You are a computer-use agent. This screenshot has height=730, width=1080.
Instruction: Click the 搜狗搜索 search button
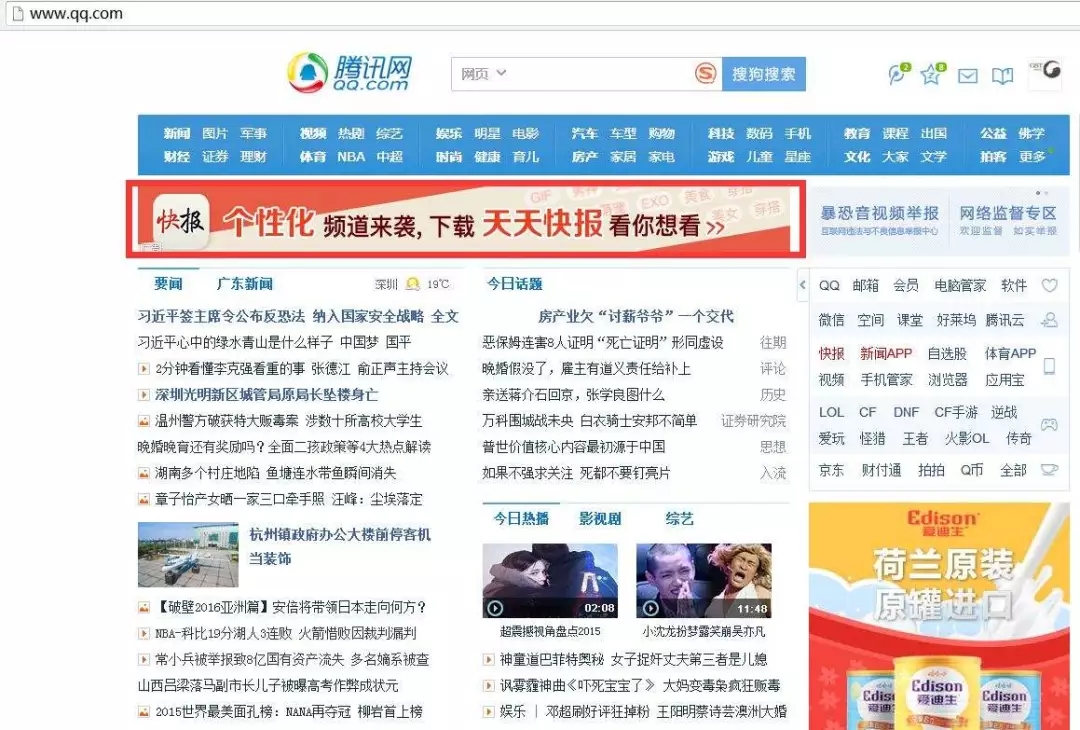(x=763, y=74)
